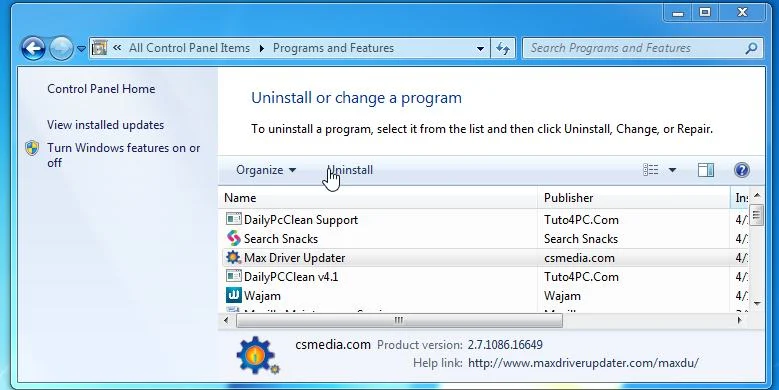Click the Control Panel icon in address bar

pyautogui.click(x=99, y=48)
